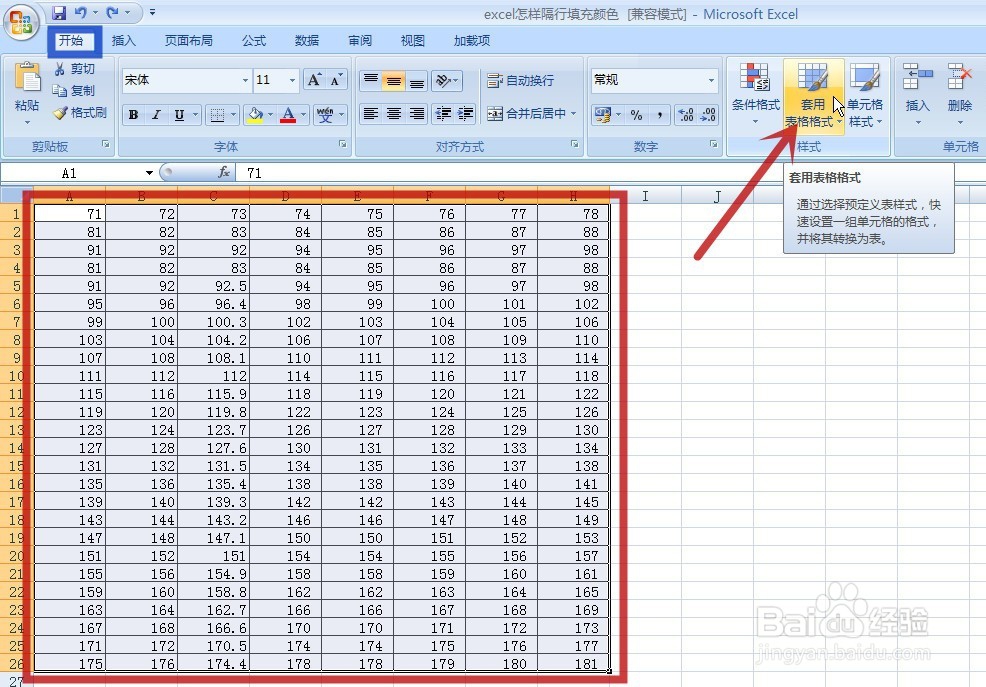Switch to the 审阅 tab
This screenshot has height=687, width=986.
pos(360,40)
